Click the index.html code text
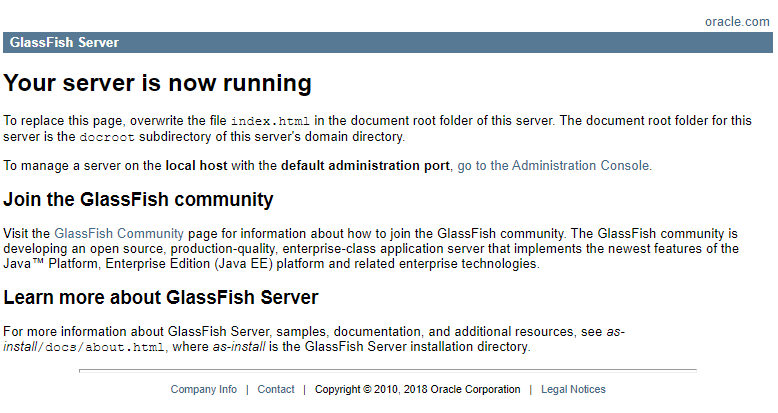This screenshot has width=778, height=413. tap(270, 121)
